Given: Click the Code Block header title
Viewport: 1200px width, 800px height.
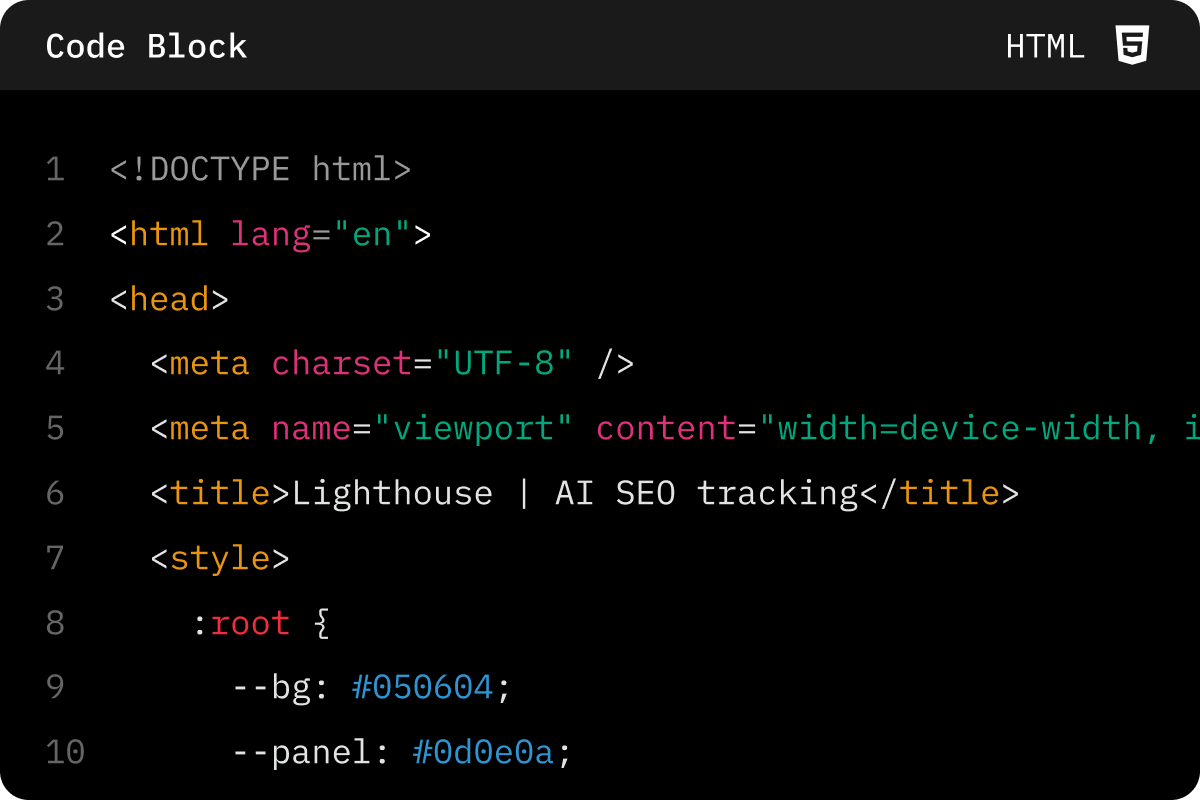Looking at the screenshot, I should point(146,47).
